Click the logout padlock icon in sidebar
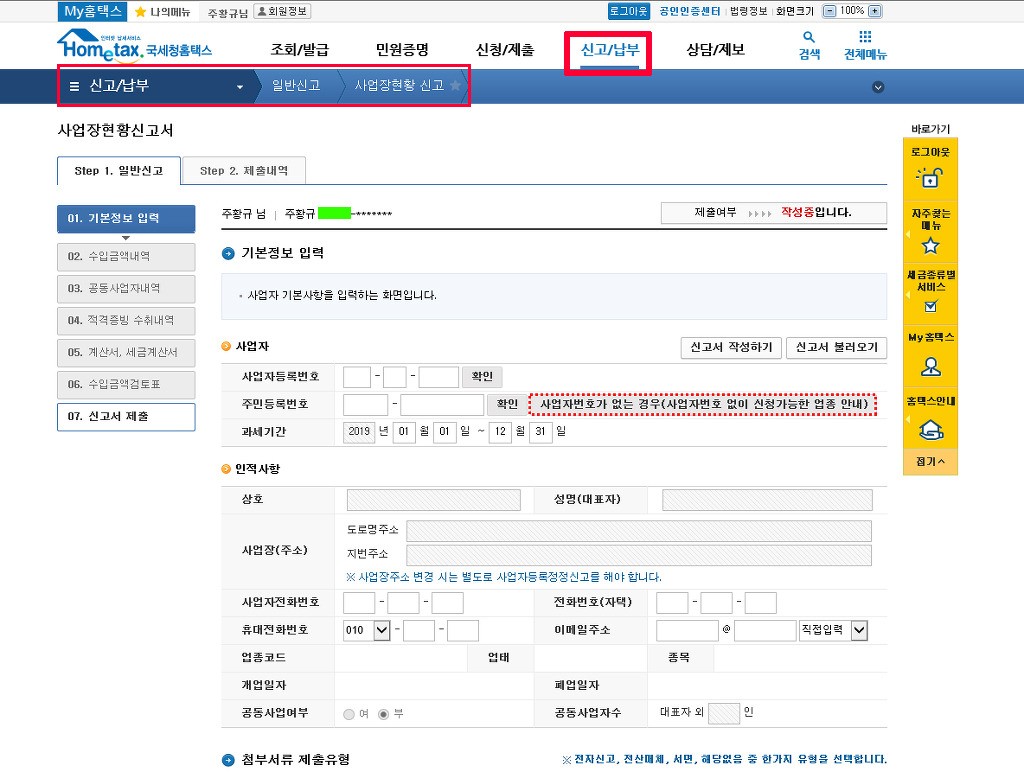The image size is (1024, 772). (930, 178)
